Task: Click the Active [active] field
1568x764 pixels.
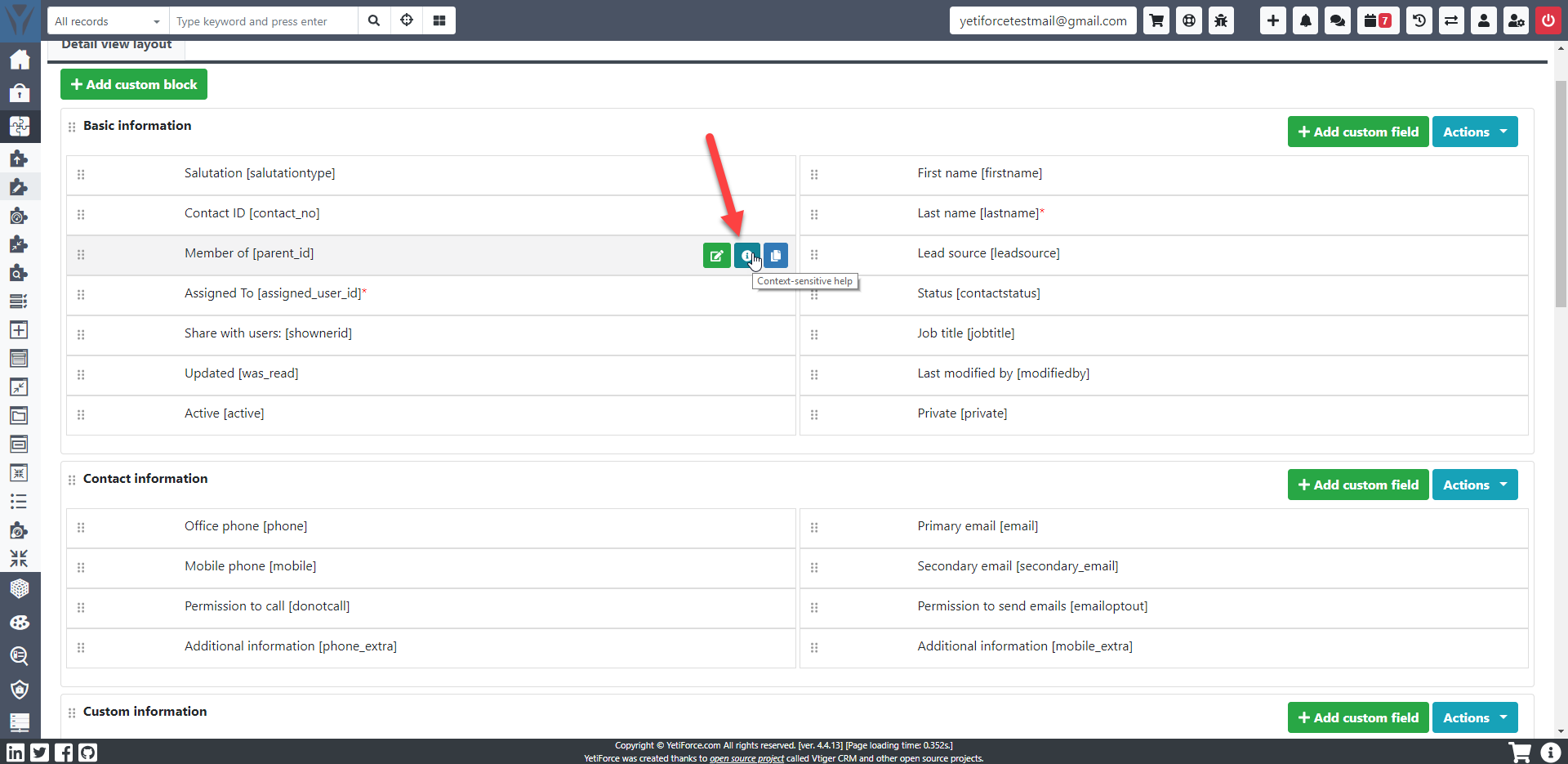Action: [x=431, y=414]
